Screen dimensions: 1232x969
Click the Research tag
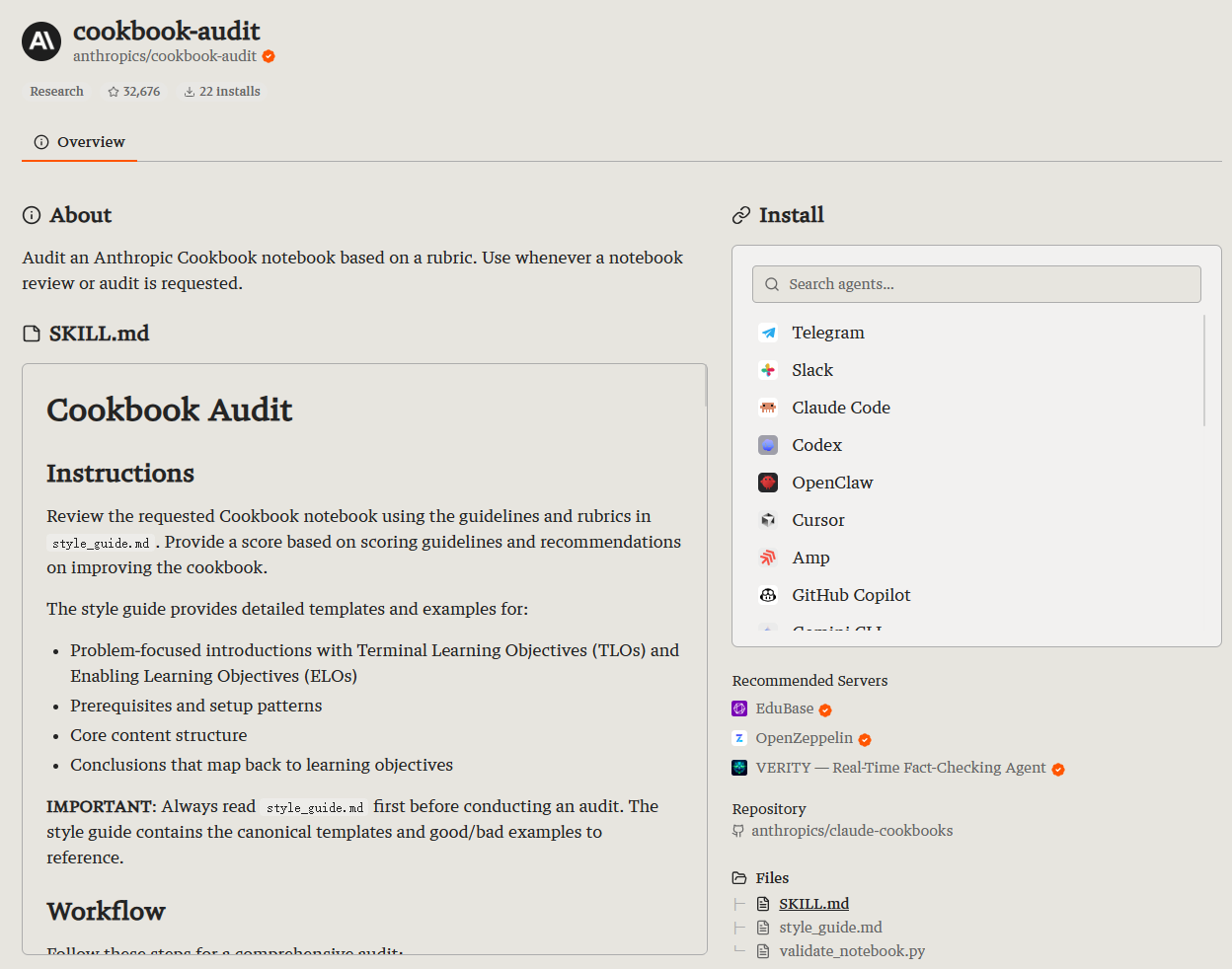coord(56,91)
